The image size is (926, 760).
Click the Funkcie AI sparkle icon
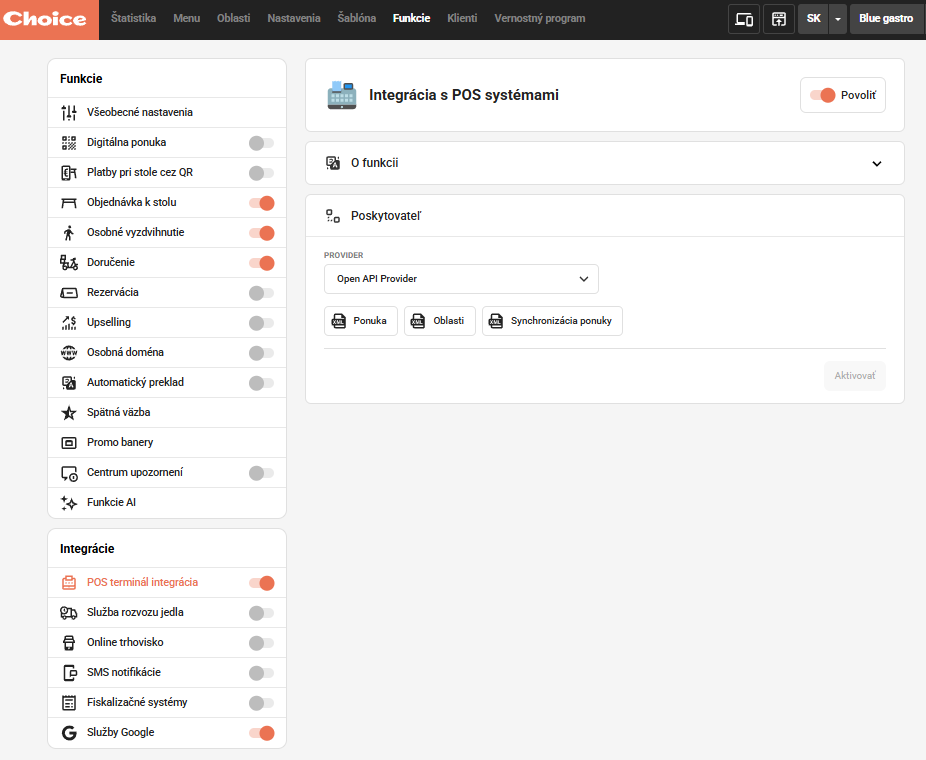point(69,503)
